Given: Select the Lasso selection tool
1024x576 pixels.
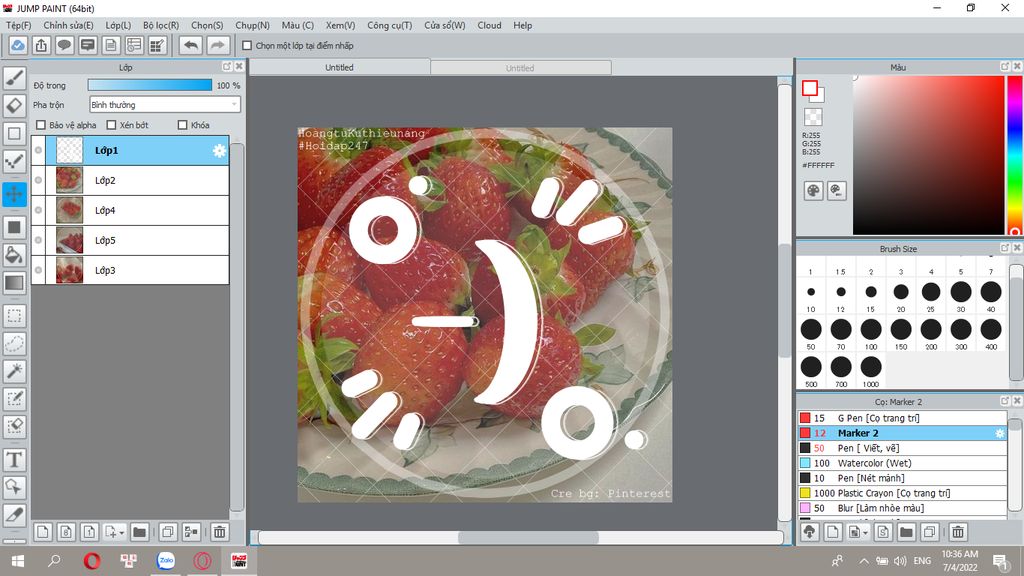Looking at the screenshot, I should pos(14,344).
